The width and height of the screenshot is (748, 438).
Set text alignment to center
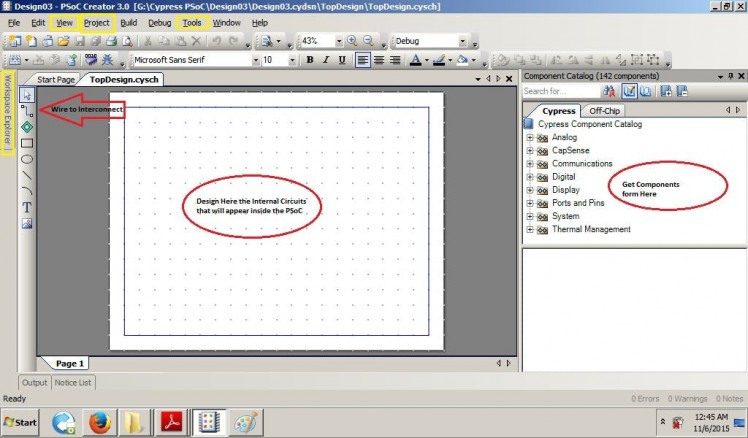pos(379,60)
